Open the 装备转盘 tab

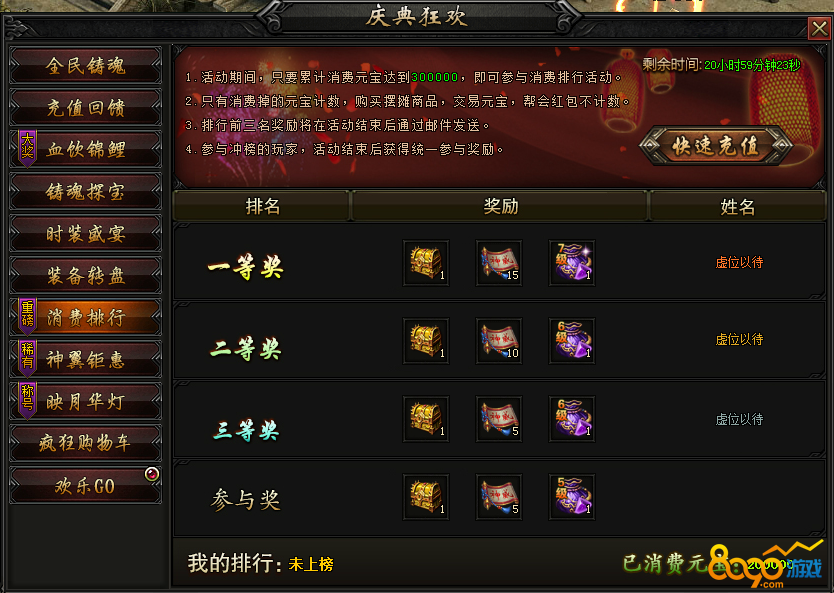(x=86, y=275)
